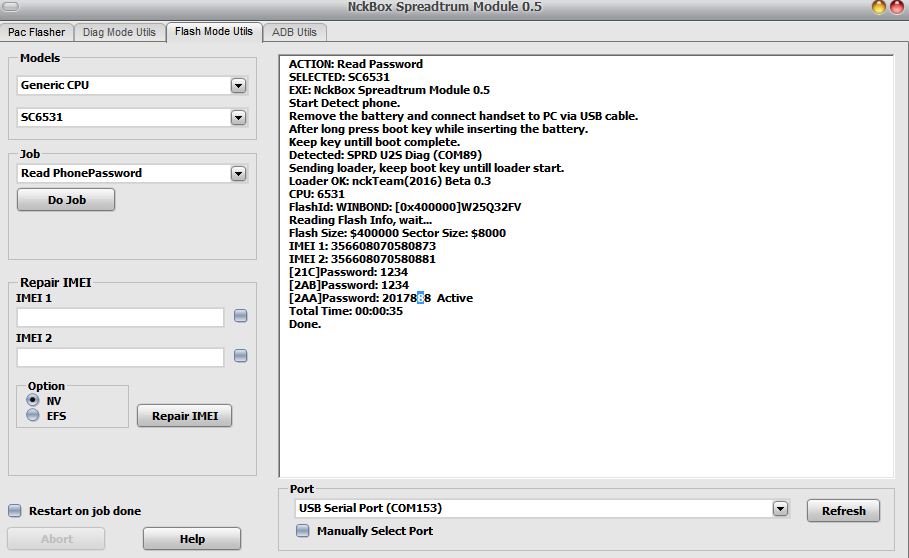Click 'Detected: SPRD U2S Diag (COM89)' line

(386, 155)
